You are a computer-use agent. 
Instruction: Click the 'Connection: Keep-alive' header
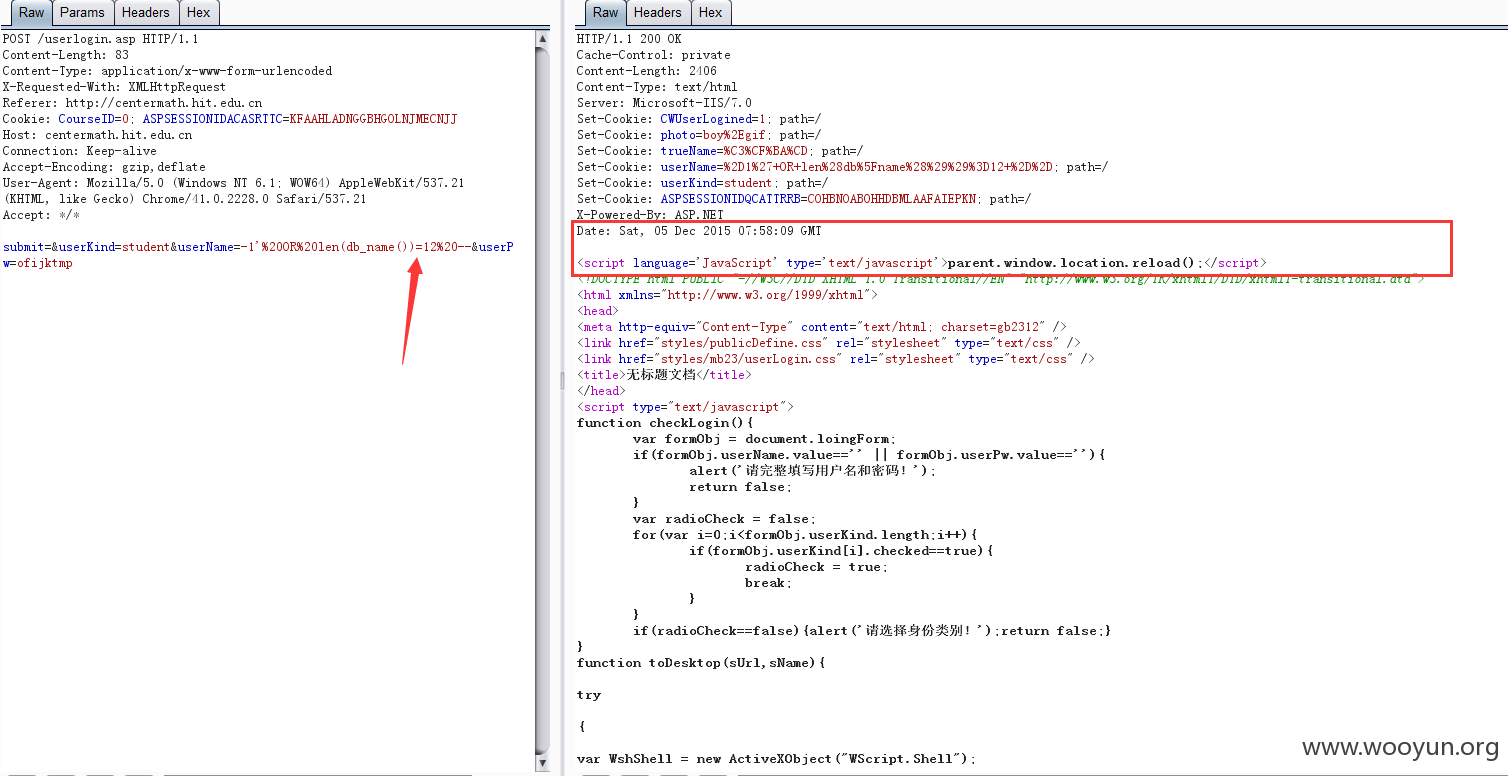[79, 151]
